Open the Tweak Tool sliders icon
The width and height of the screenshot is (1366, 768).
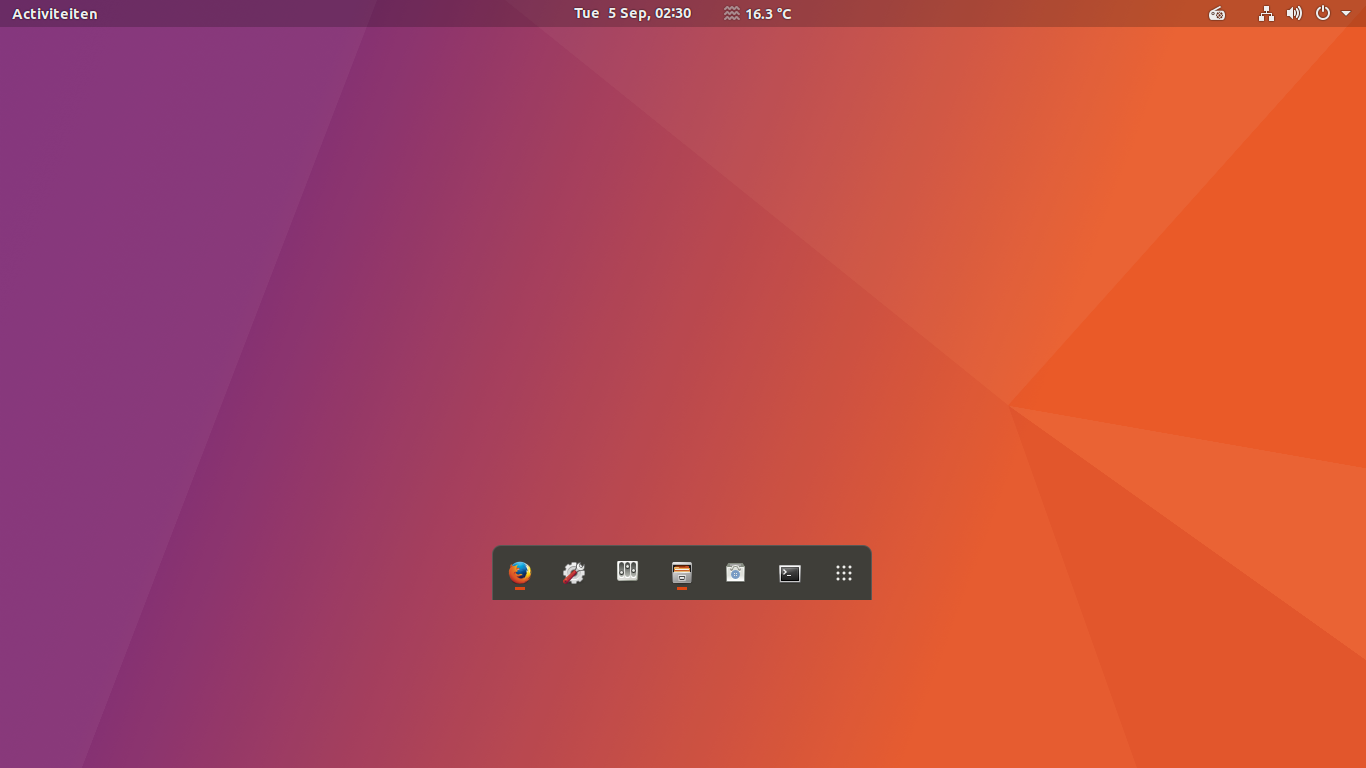click(628, 572)
